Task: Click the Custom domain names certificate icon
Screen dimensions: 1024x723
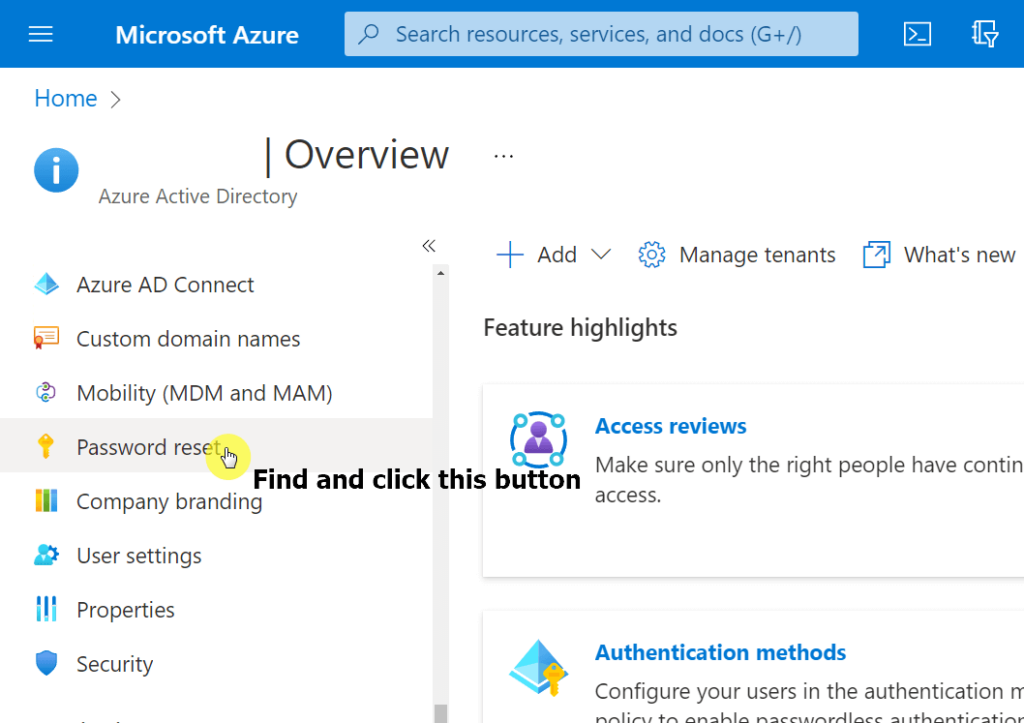Action: tap(46, 338)
